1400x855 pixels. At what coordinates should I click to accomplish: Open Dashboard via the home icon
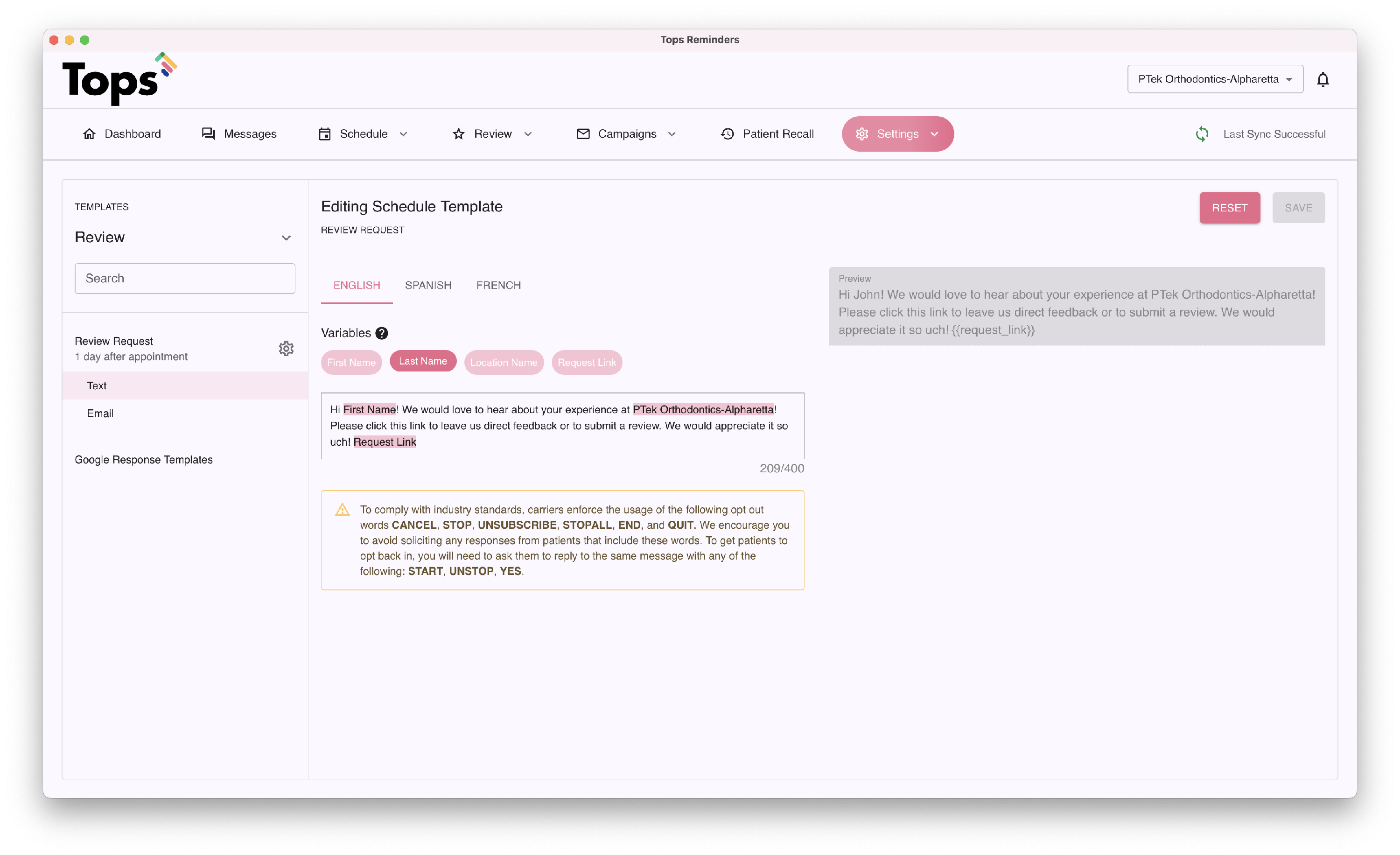(x=89, y=134)
